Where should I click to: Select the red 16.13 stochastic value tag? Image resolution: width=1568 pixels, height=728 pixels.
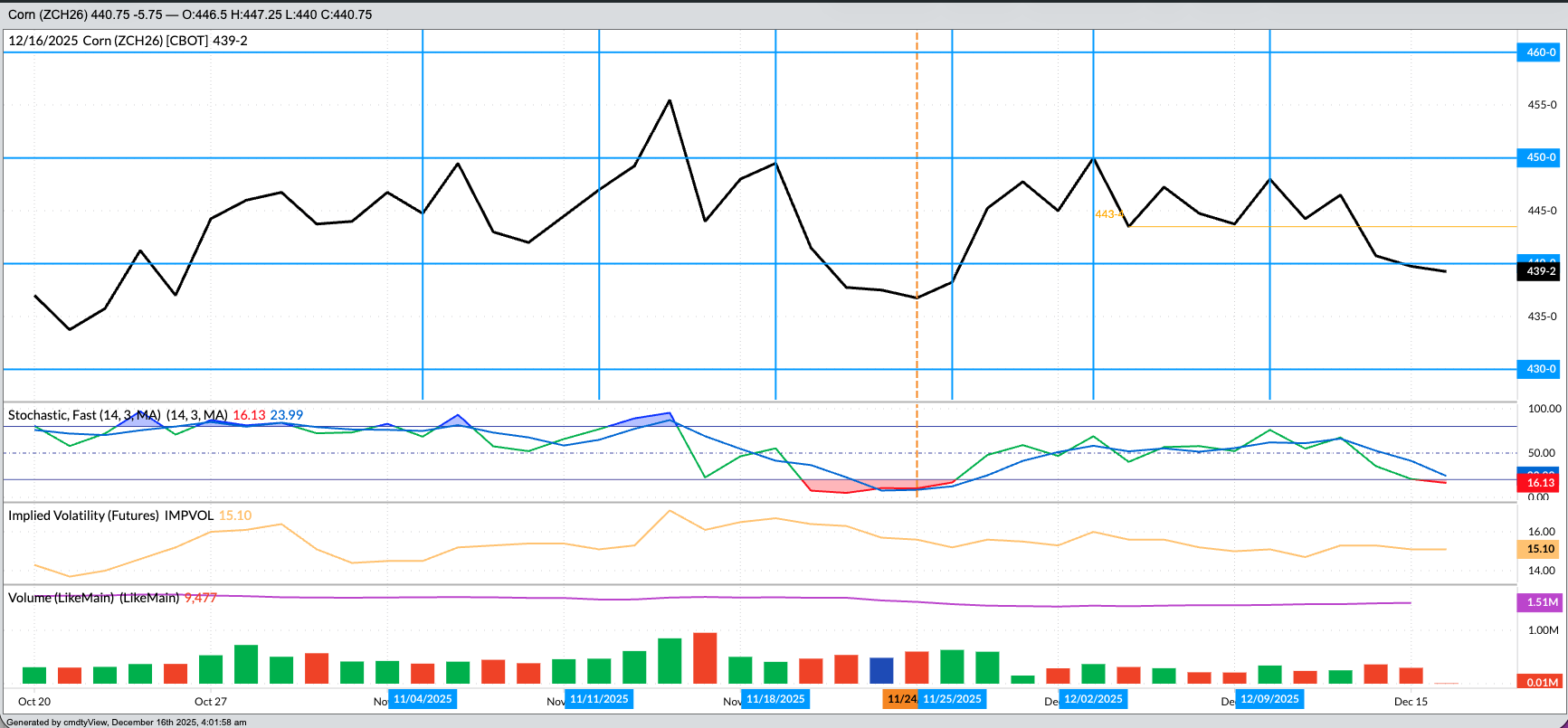click(1541, 483)
